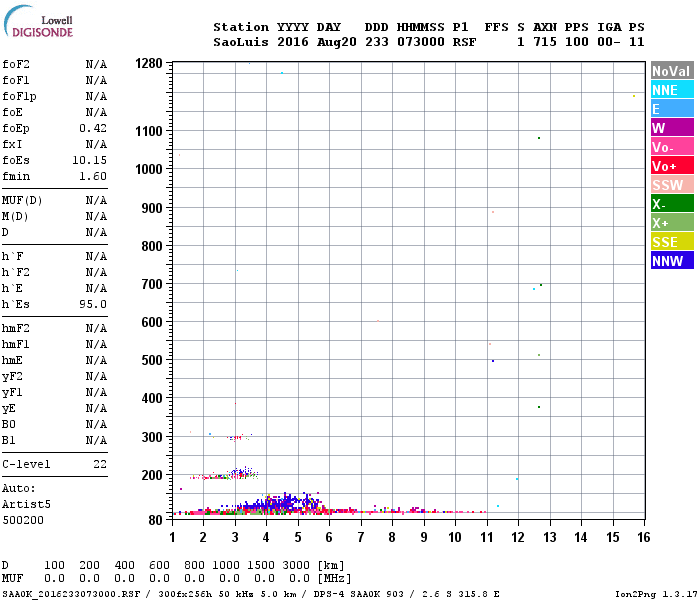Pick the SSE yellow legend swatch
Viewport: 700px width, 600px height.
(671, 242)
